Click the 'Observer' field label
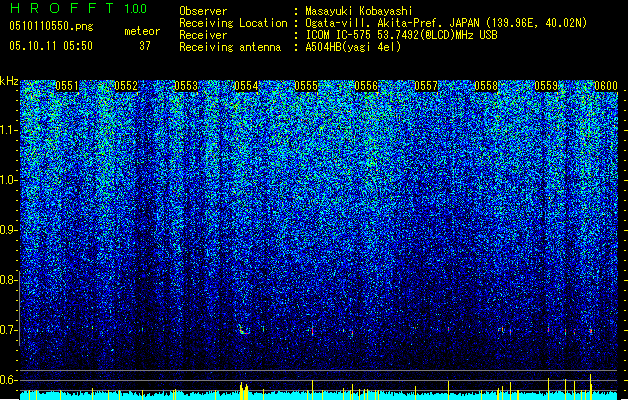This screenshot has height=400, width=629. [203, 11]
